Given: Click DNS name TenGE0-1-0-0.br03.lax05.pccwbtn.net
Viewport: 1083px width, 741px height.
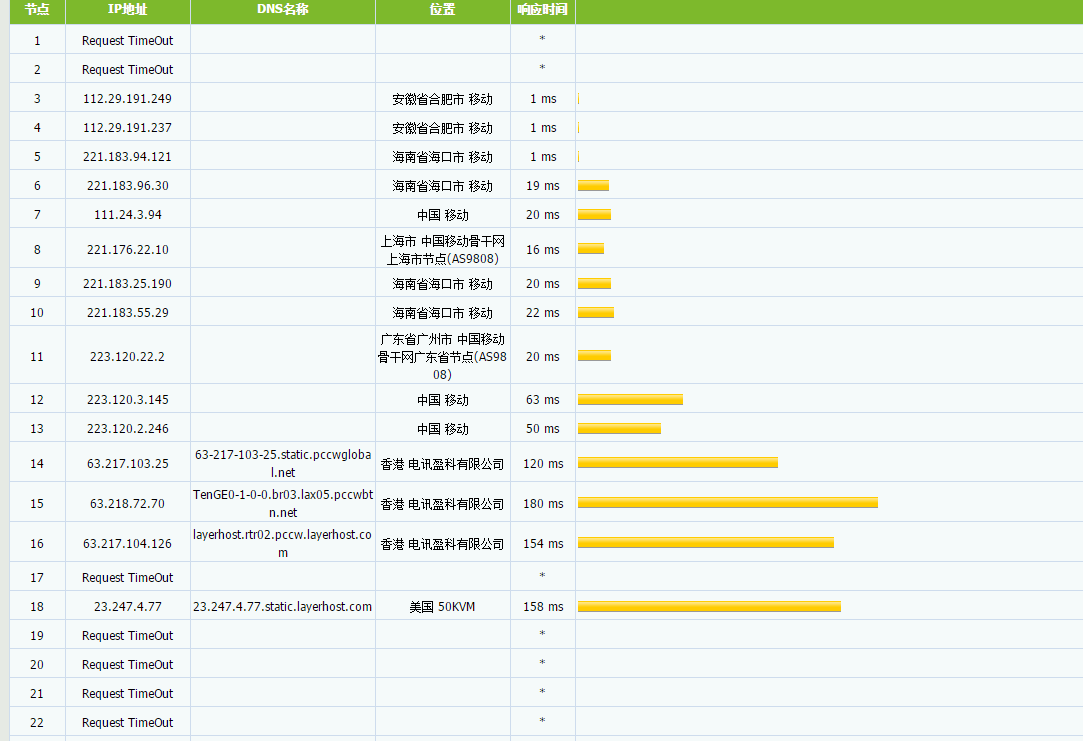Looking at the screenshot, I should pyautogui.click(x=283, y=503).
